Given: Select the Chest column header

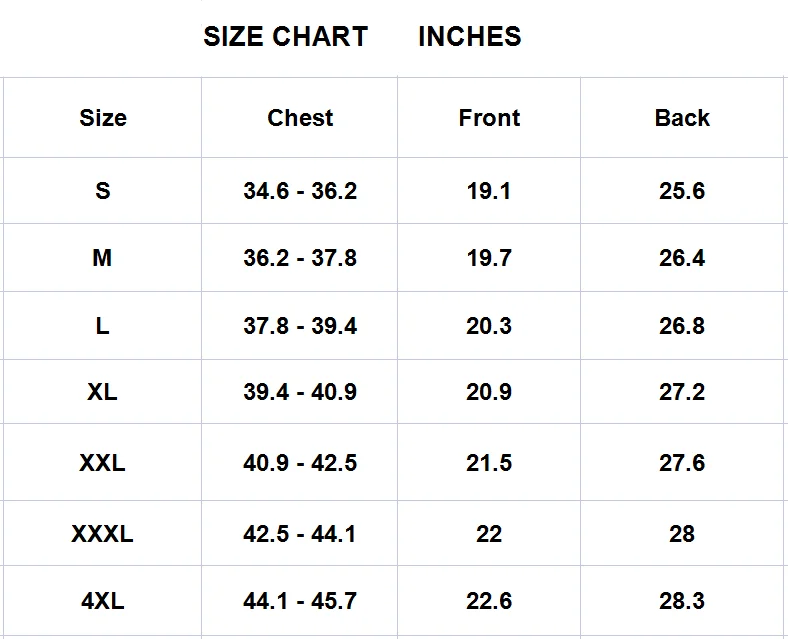Looking at the screenshot, I should tap(300, 118).
